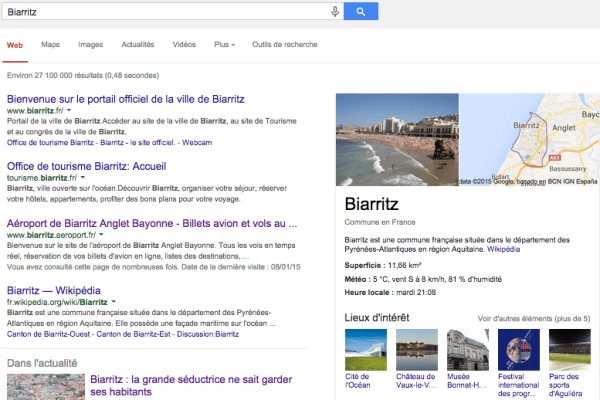Image resolution: width=600 pixels, height=400 pixels.
Task: Click the Festival international des progr... thumbnail image
Action: coord(519,350)
